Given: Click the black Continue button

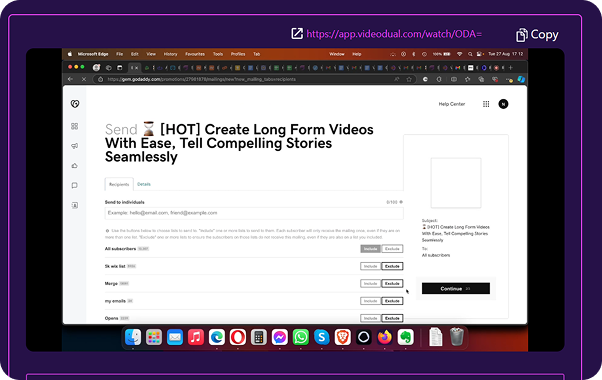Looking at the screenshot, I should point(456,289).
